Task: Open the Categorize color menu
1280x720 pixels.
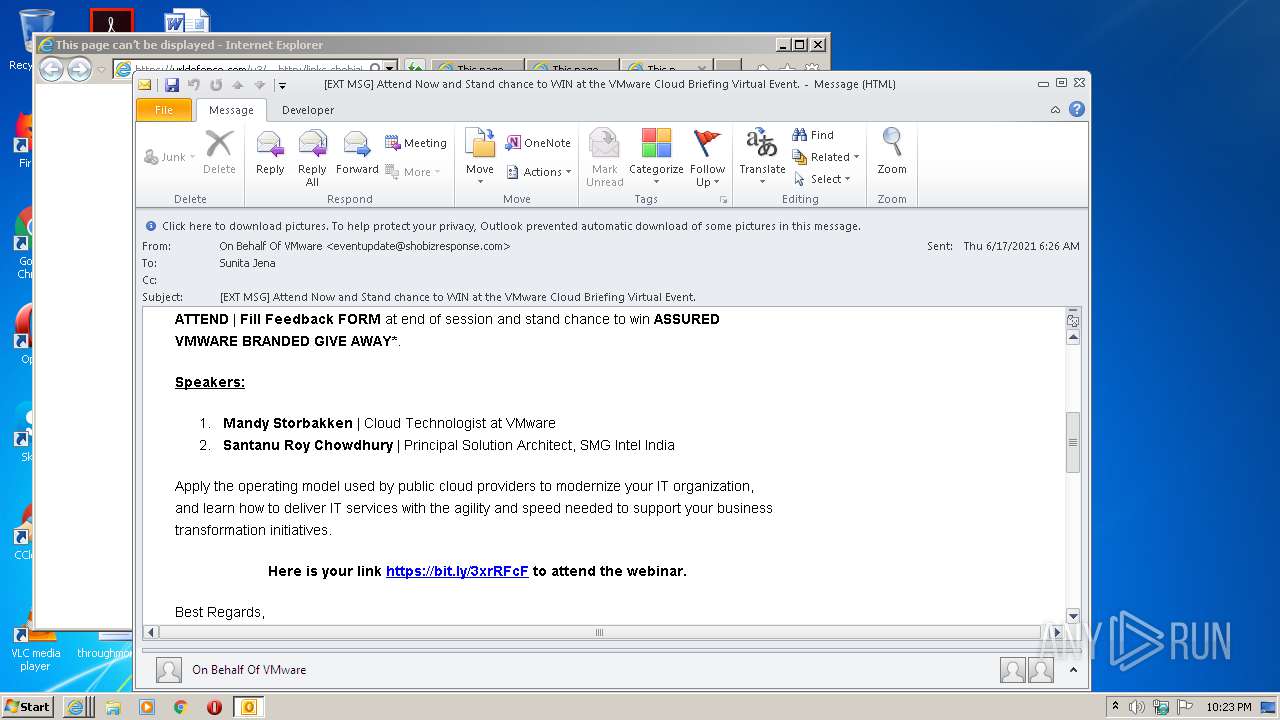Action: 656,157
